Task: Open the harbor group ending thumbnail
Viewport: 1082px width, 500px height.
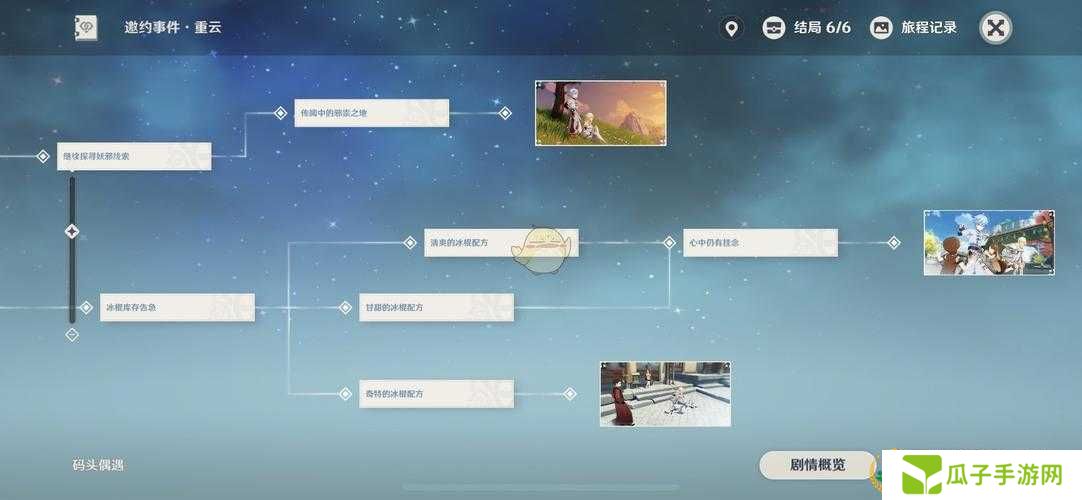Action: [x=989, y=243]
